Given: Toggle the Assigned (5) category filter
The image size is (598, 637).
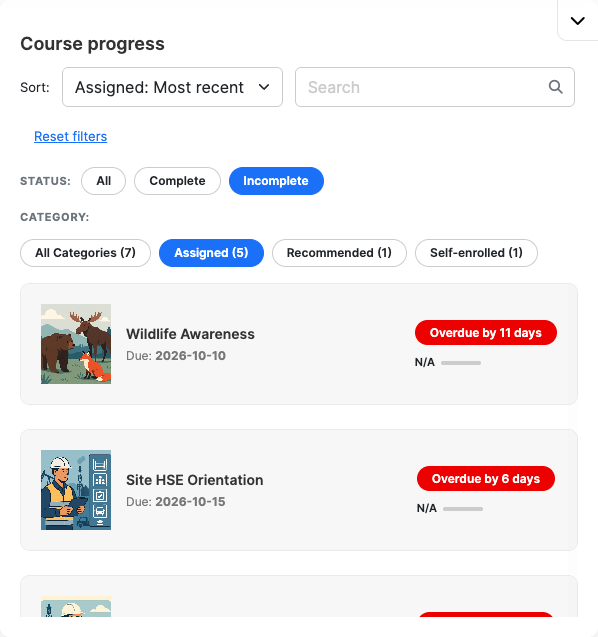Looking at the screenshot, I should click(211, 253).
